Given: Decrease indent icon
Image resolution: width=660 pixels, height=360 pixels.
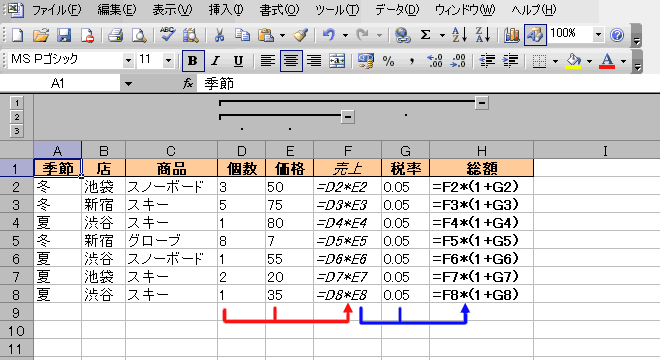Looking at the screenshot, I should (x=487, y=61).
